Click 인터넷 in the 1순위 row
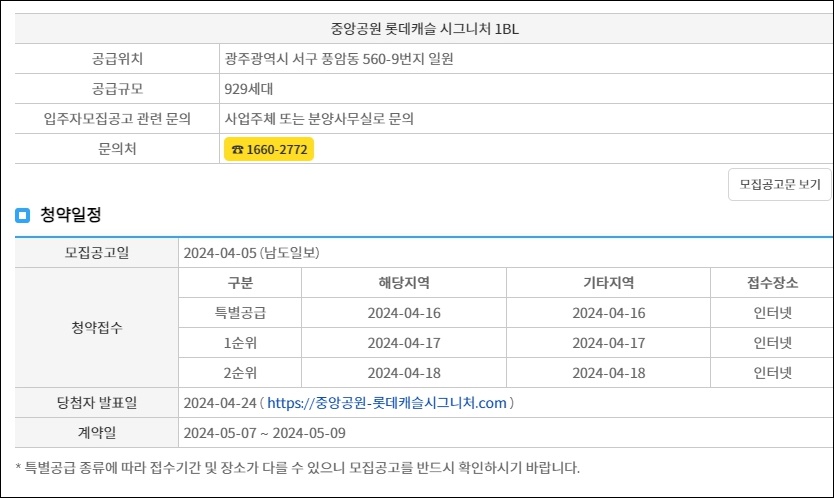Screen dimensions: 834x498 772,343
